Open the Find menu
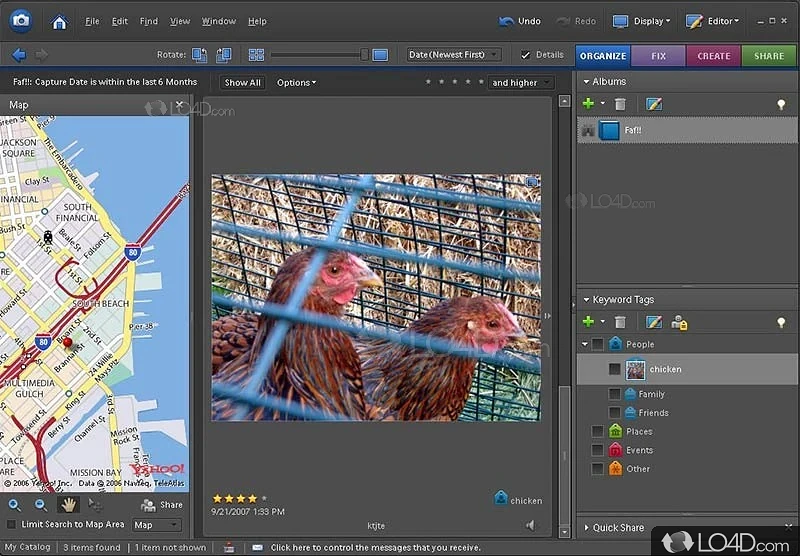Screen dimensions: 800x556 [148, 21]
